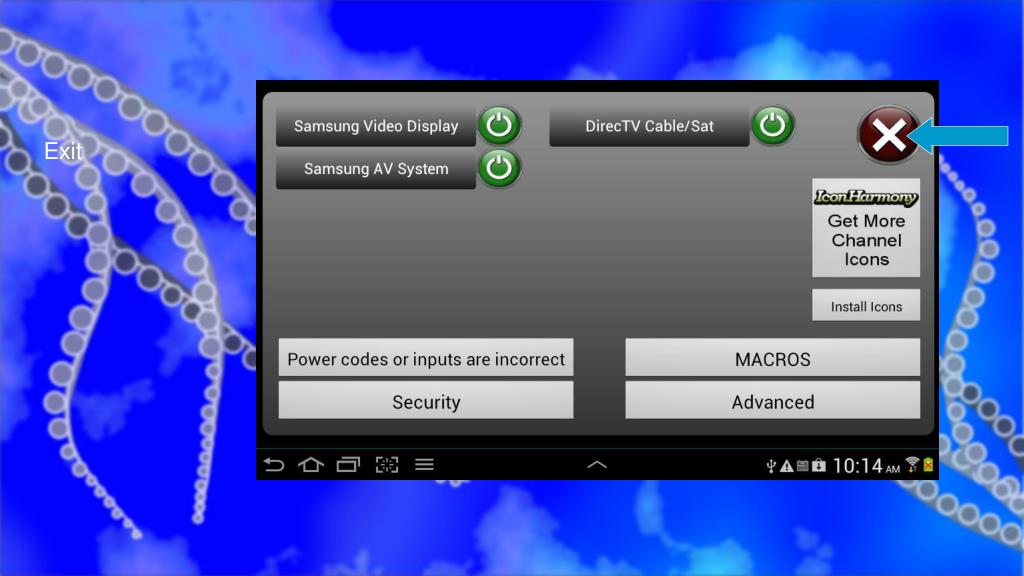The height and width of the screenshot is (576, 1024).
Task: Select the Samsung AV System device
Action: (x=376, y=169)
